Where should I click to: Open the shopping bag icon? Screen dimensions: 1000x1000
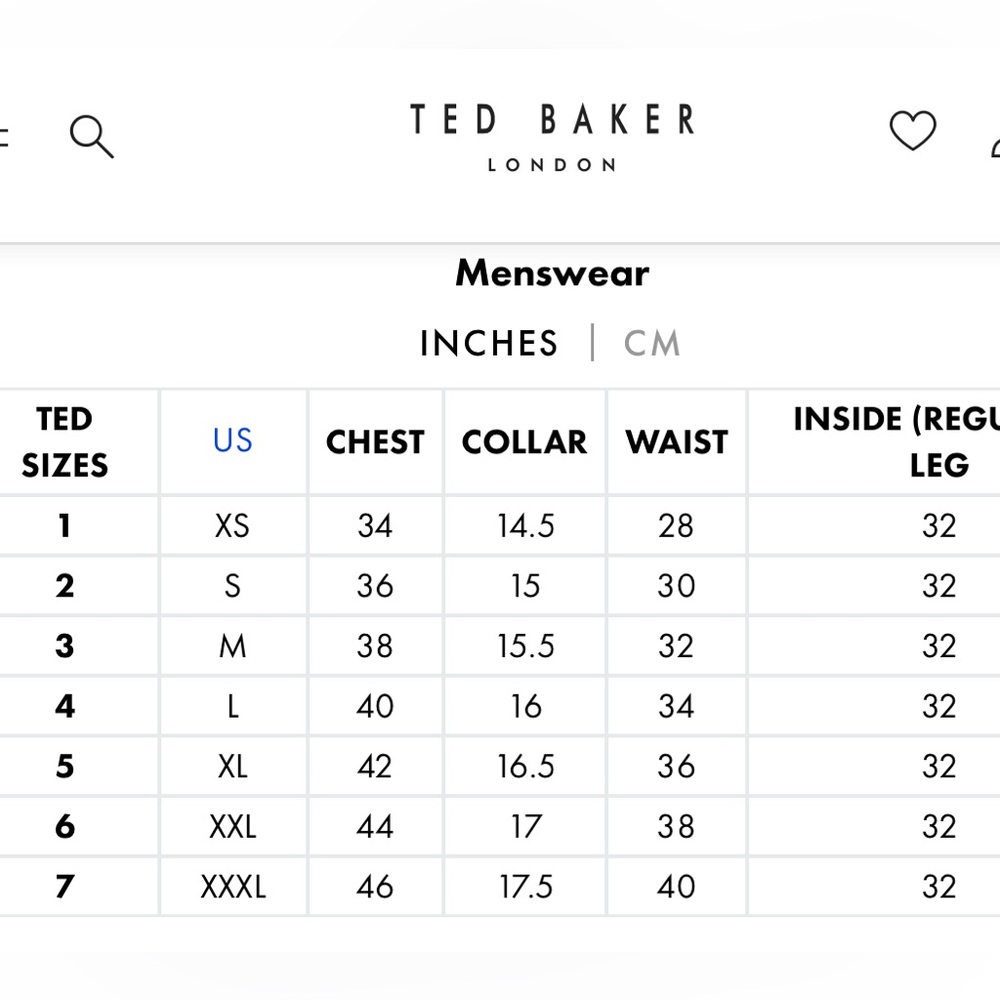(x=994, y=145)
